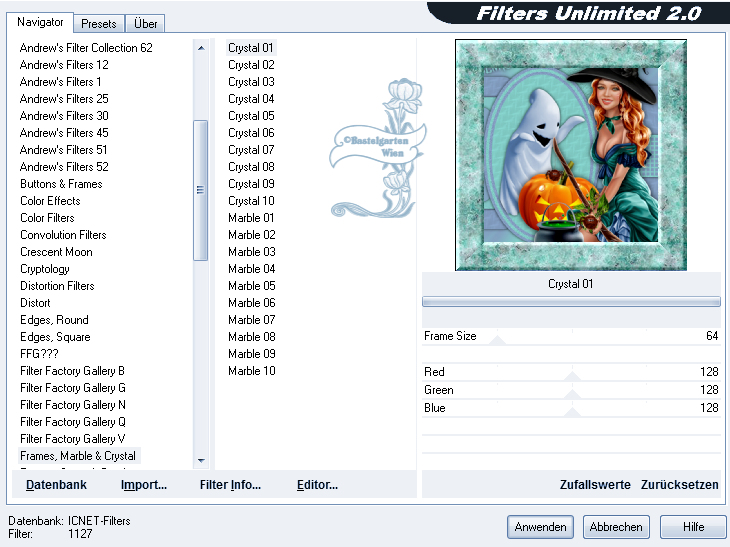Select Andrew's Filters 25 category

pyautogui.click(x=64, y=99)
